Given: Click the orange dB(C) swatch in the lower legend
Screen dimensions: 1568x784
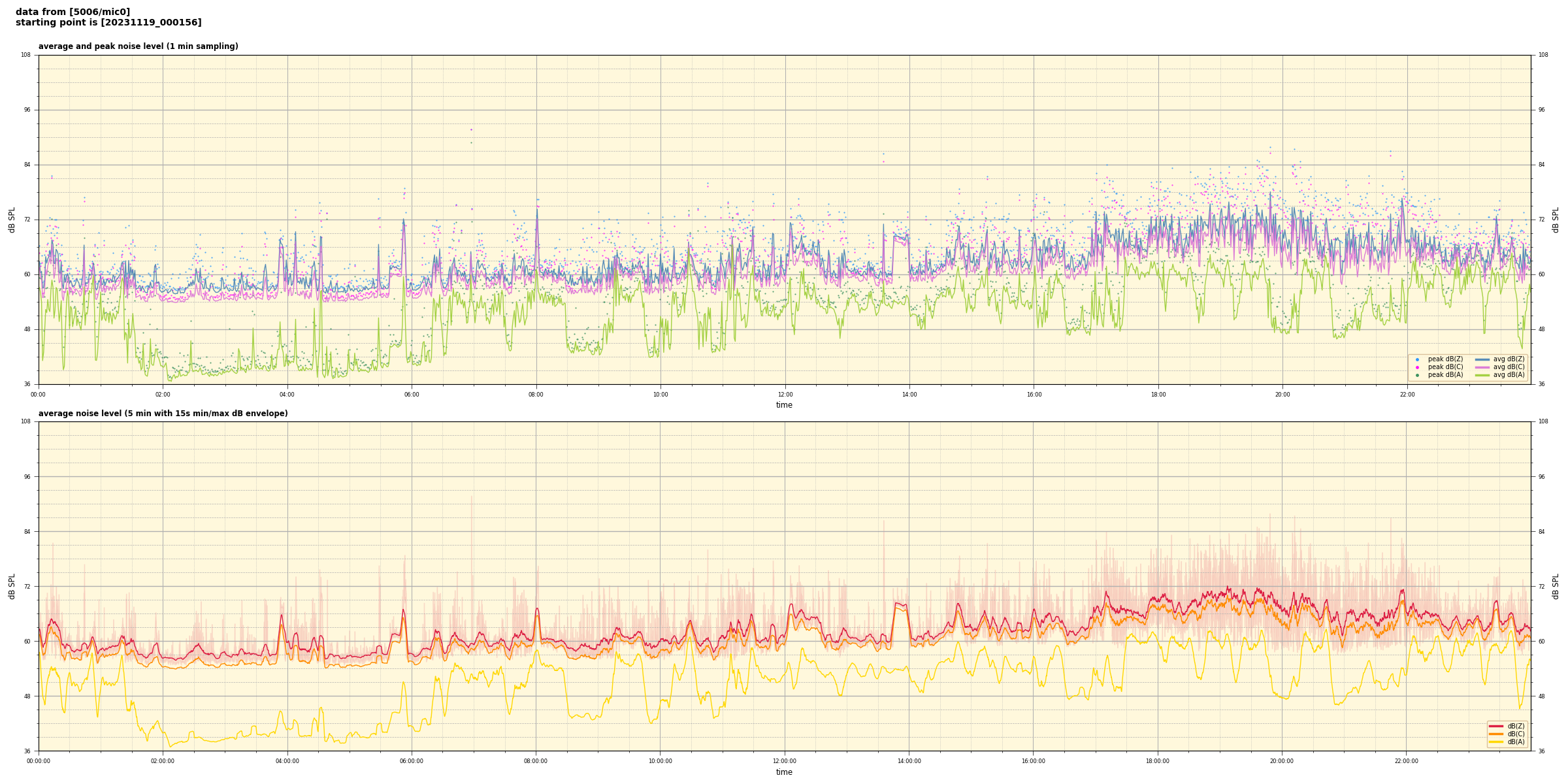Looking at the screenshot, I should tap(1496, 734).
